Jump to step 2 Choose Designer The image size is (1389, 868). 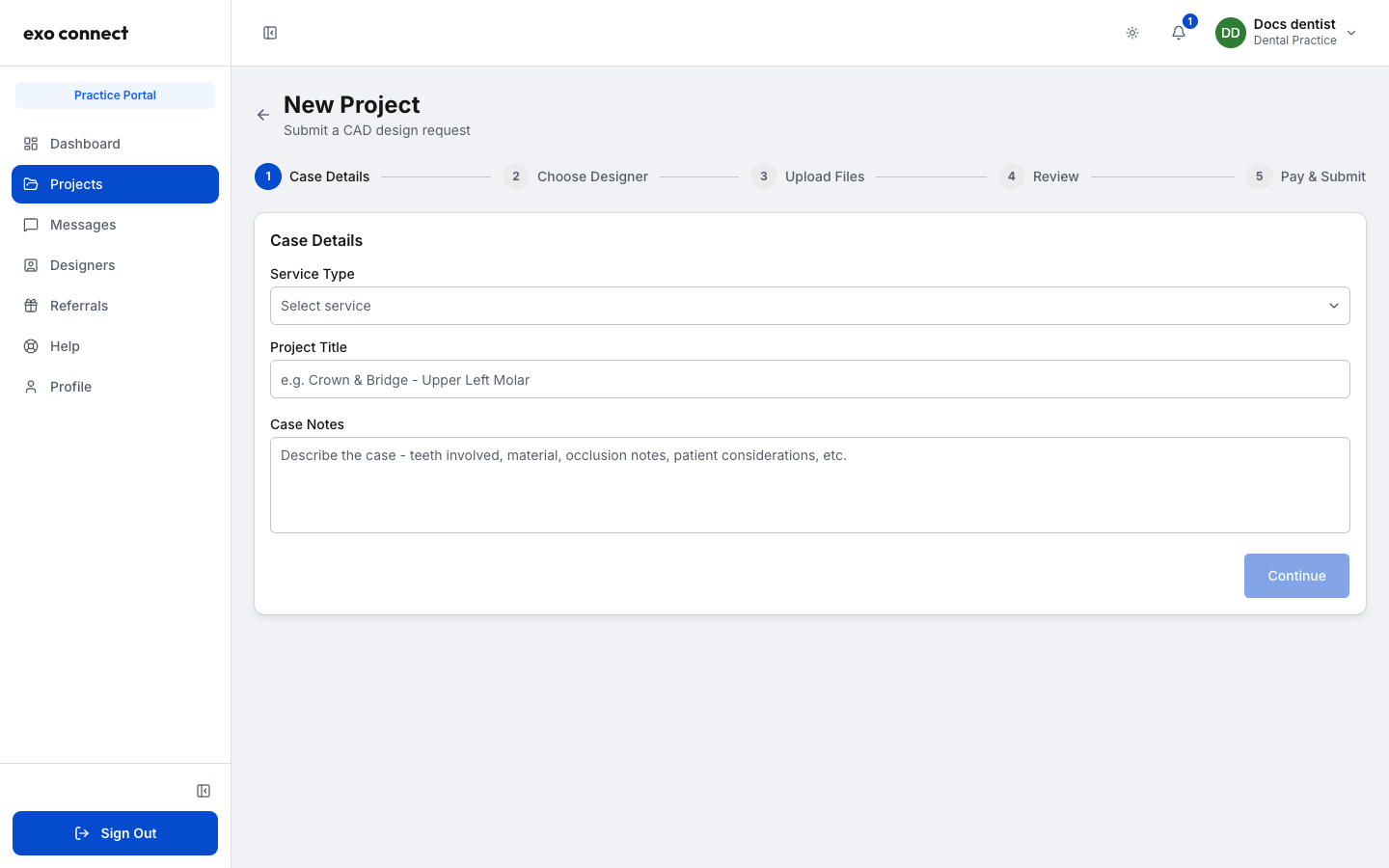point(576,176)
